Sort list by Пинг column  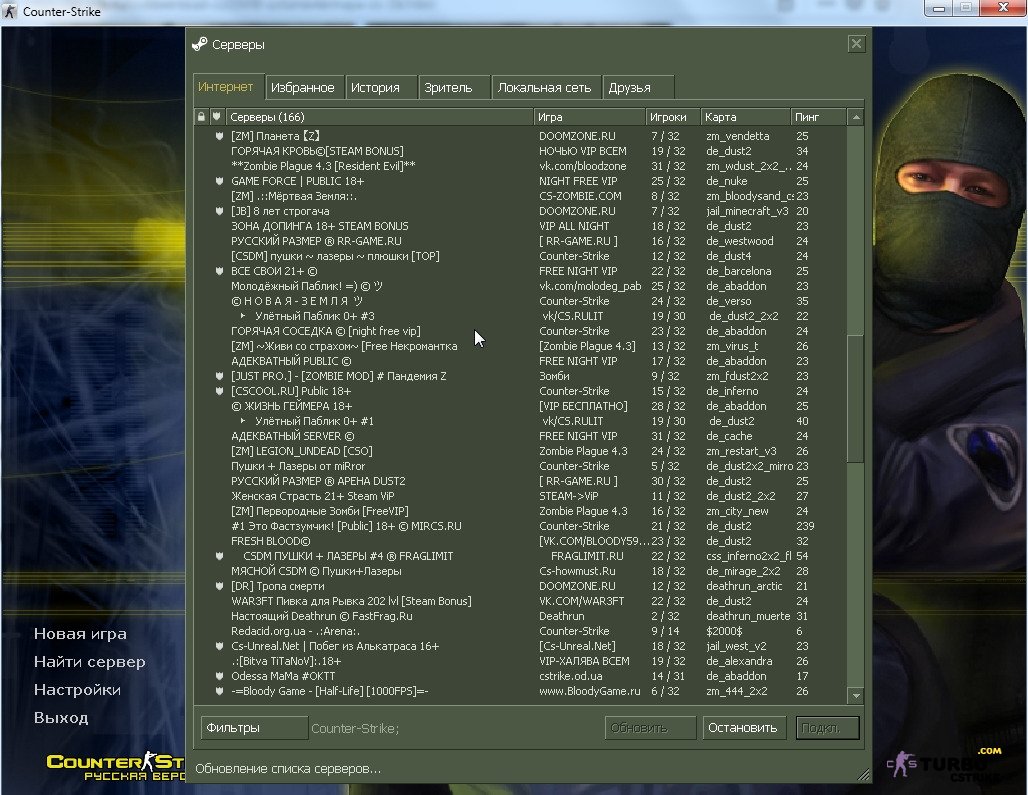[x=818, y=117]
